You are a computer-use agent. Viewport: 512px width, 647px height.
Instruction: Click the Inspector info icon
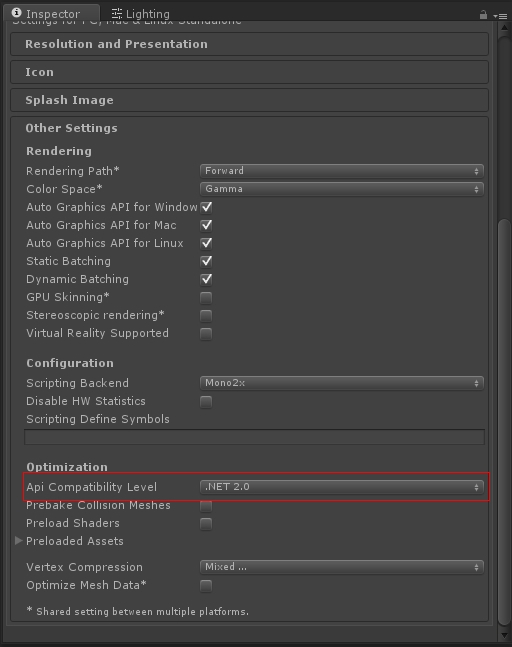(x=17, y=13)
